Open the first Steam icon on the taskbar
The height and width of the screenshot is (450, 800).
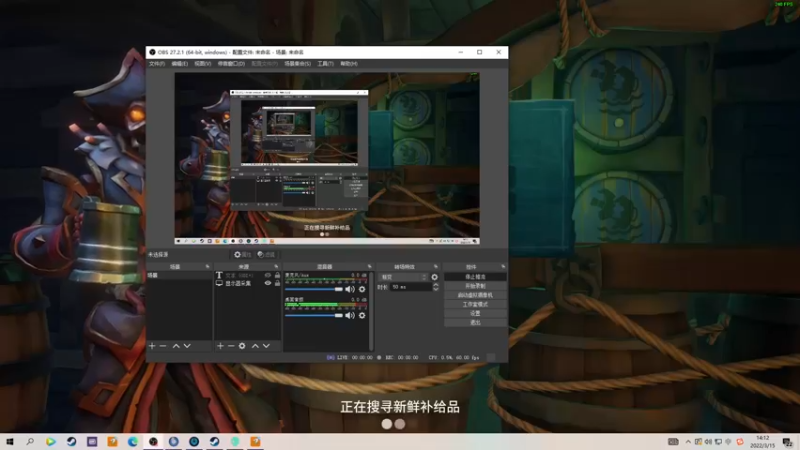pyautogui.click(x=71, y=441)
